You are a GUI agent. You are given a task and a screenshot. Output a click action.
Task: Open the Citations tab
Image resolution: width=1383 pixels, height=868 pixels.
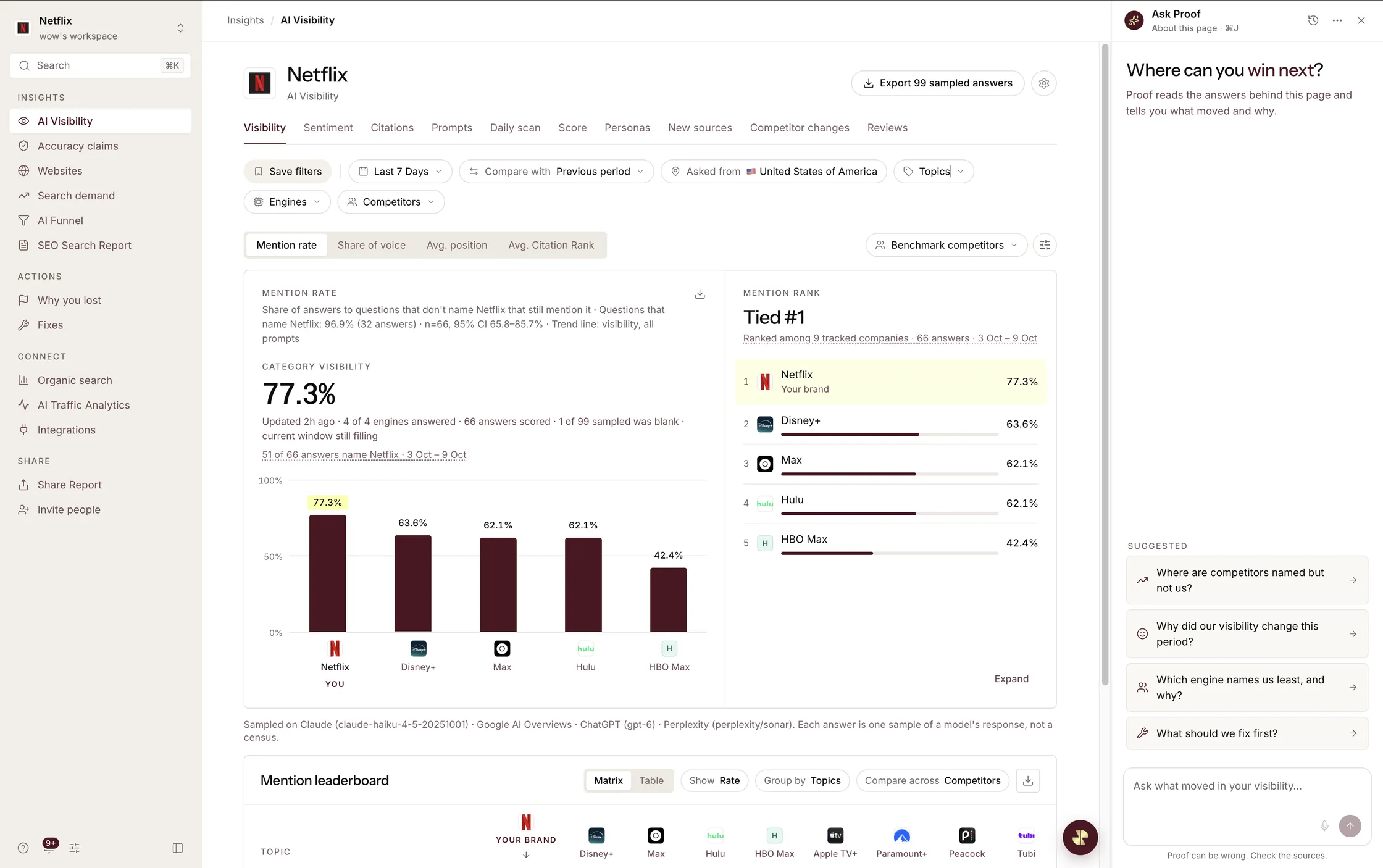click(x=392, y=128)
